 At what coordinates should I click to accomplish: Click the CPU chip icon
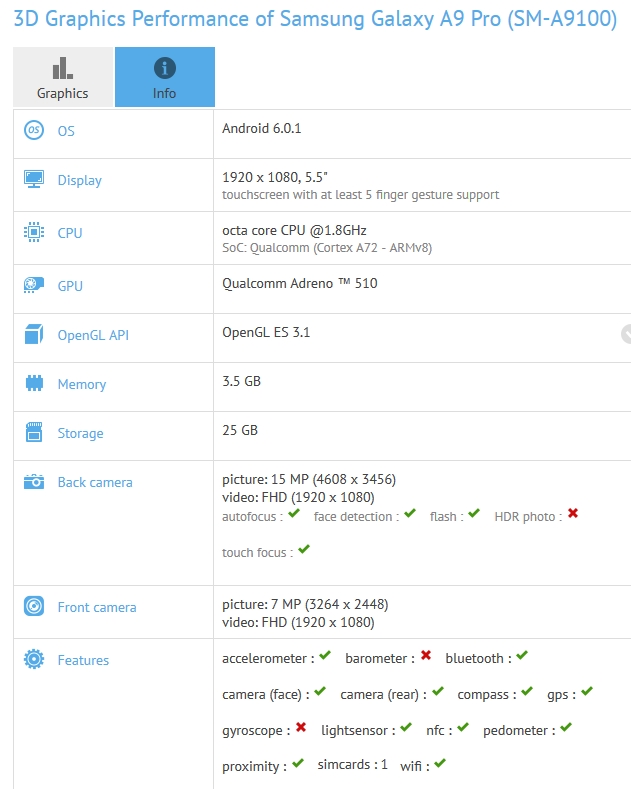[34, 232]
